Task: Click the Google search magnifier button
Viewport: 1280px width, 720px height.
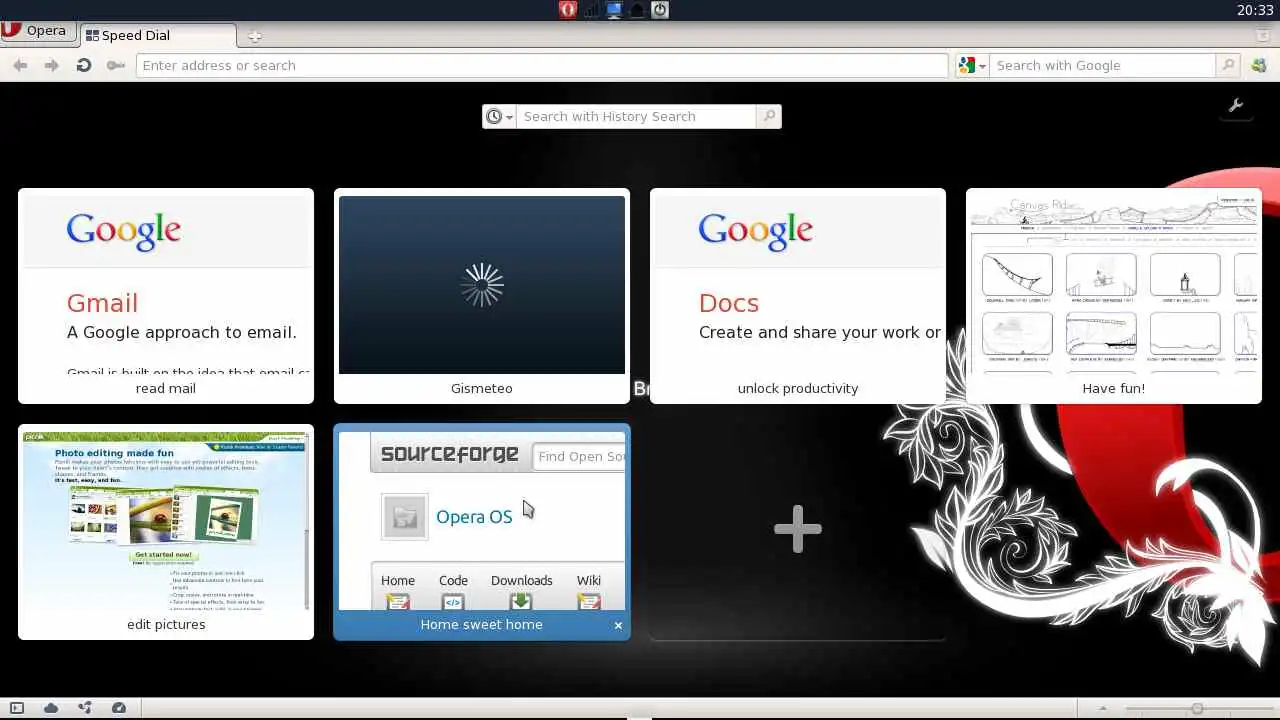Action: (1228, 65)
